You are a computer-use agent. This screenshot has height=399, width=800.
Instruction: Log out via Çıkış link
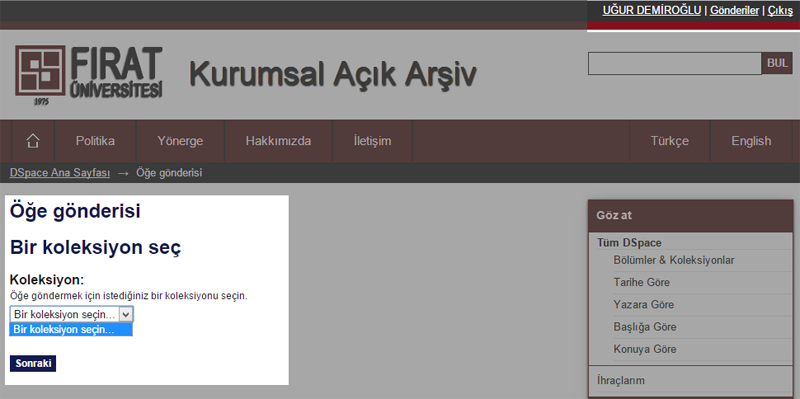click(780, 10)
